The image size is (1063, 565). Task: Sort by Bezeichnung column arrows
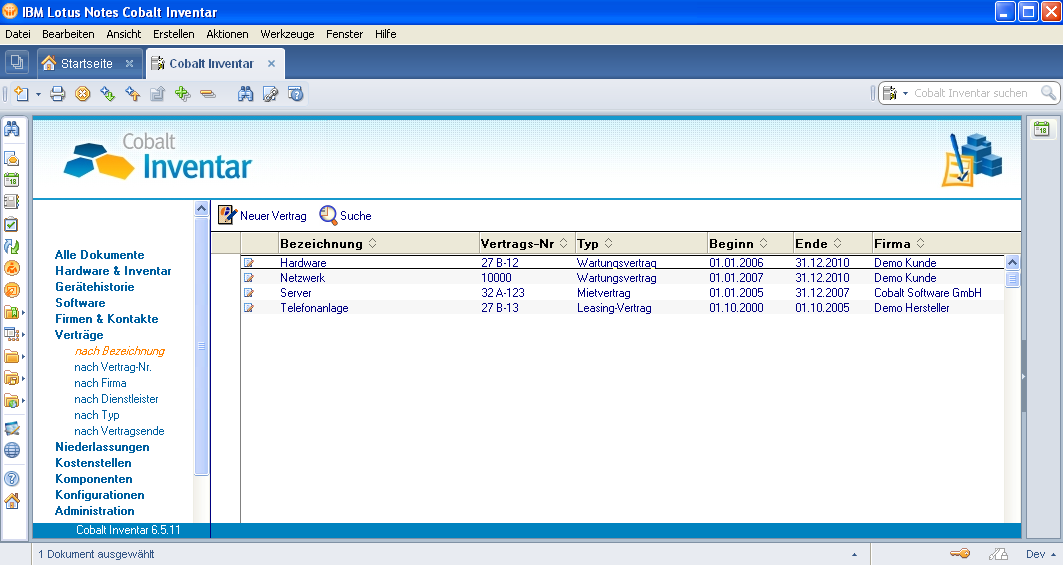(372, 243)
